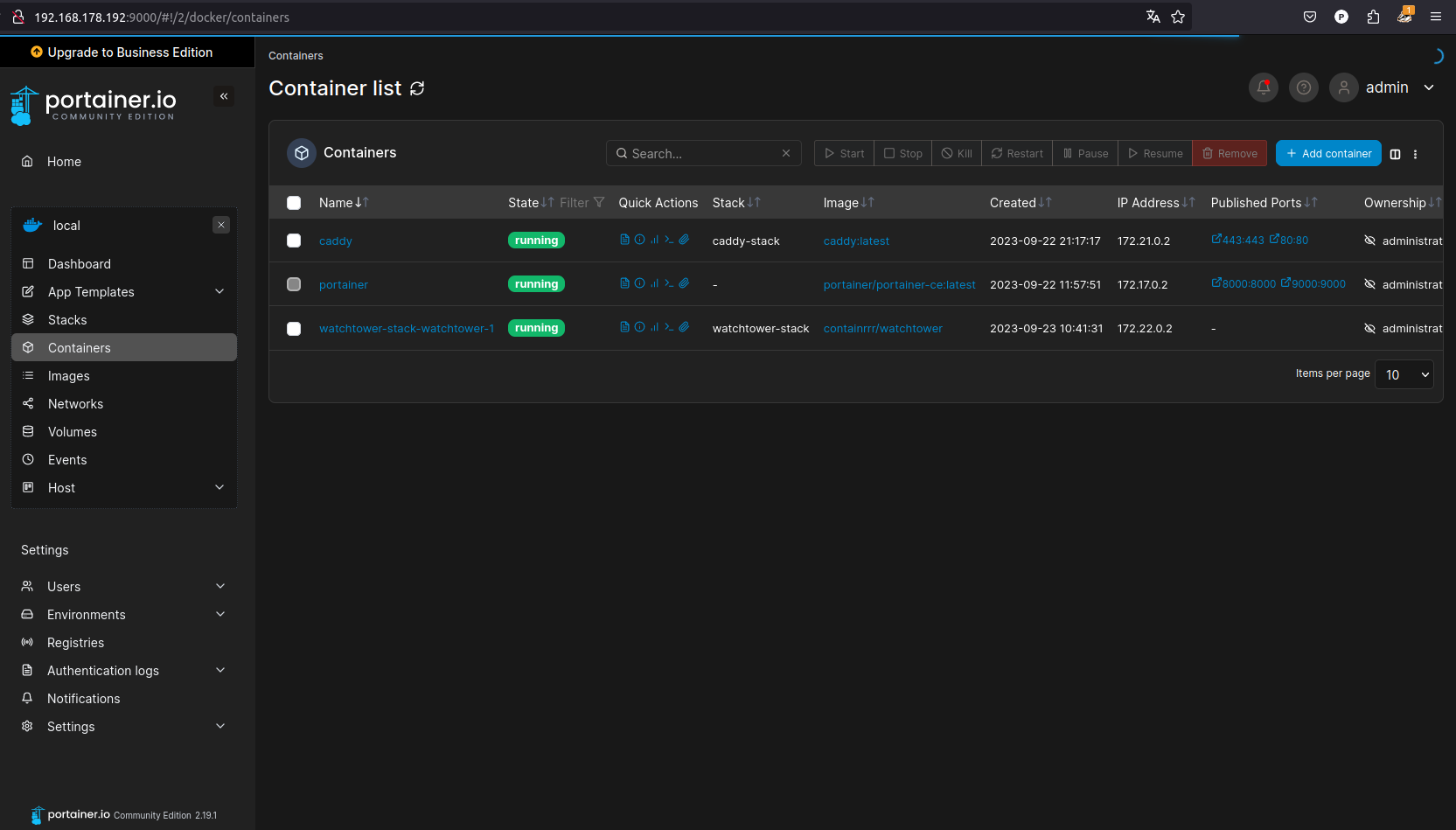
Task: Open the Stacks sidebar page
Action: click(x=67, y=320)
